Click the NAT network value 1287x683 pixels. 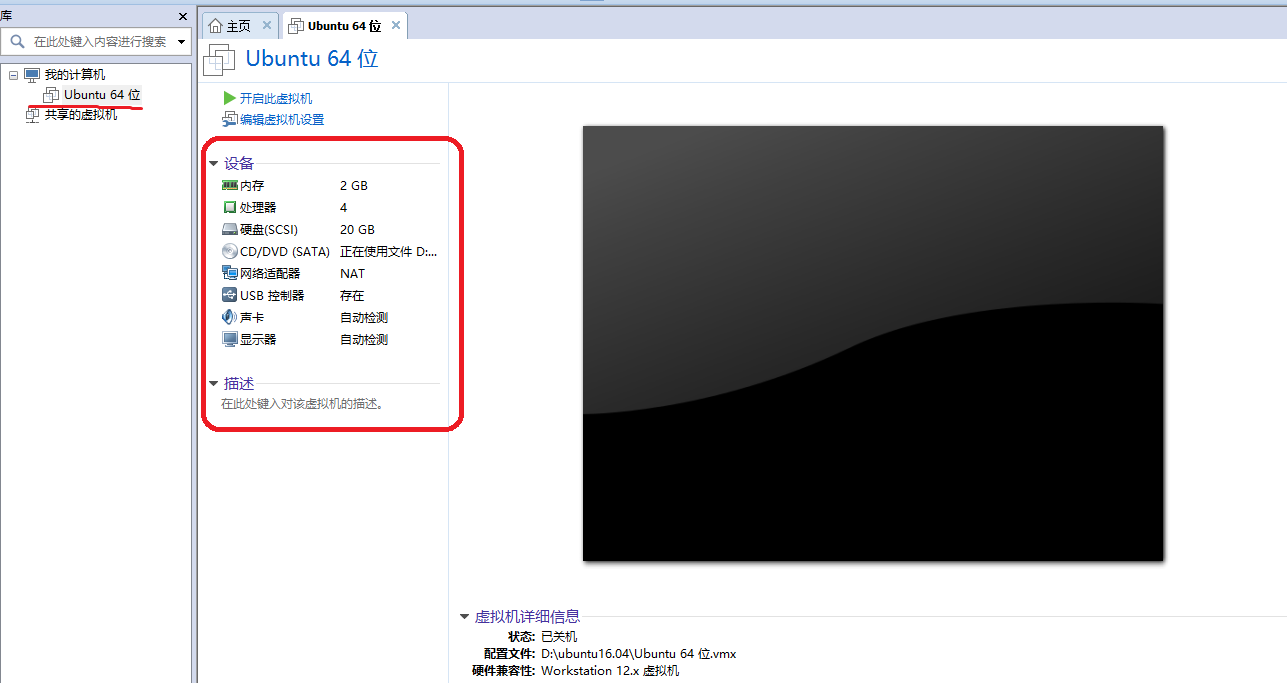pyautogui.click(x=352, y=274)
